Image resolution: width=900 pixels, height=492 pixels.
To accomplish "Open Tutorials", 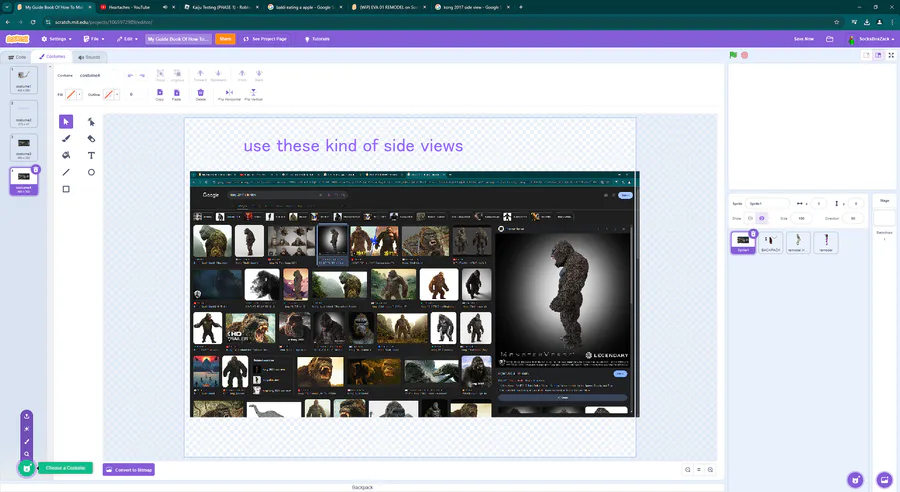I will coord(317,39).
